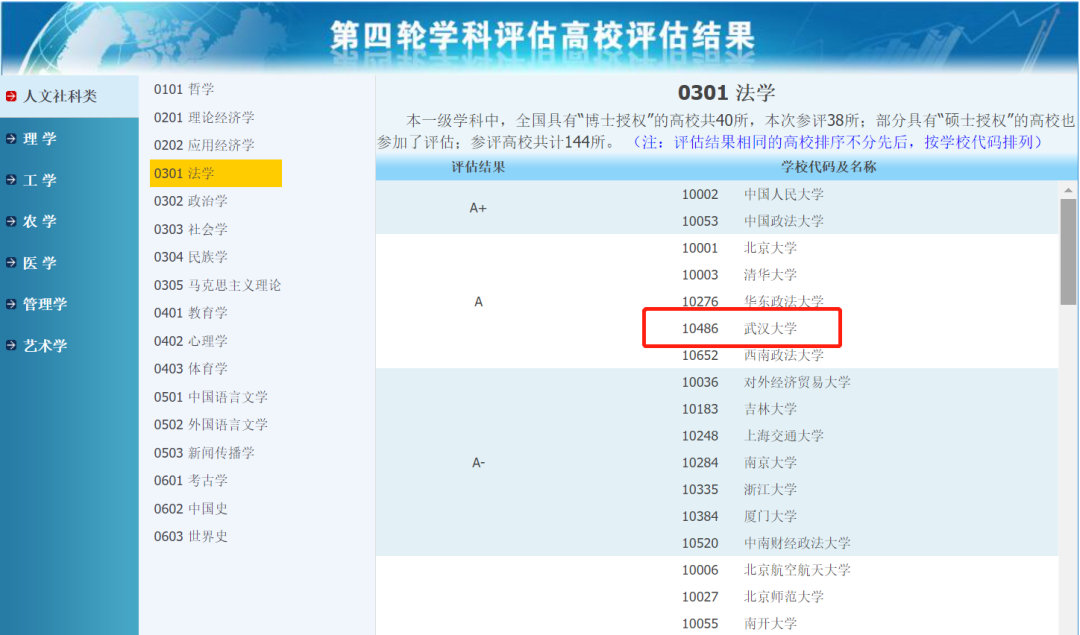Click the 北京大学 row
This screenshot has width=1080, height=635.
point(739,248)
